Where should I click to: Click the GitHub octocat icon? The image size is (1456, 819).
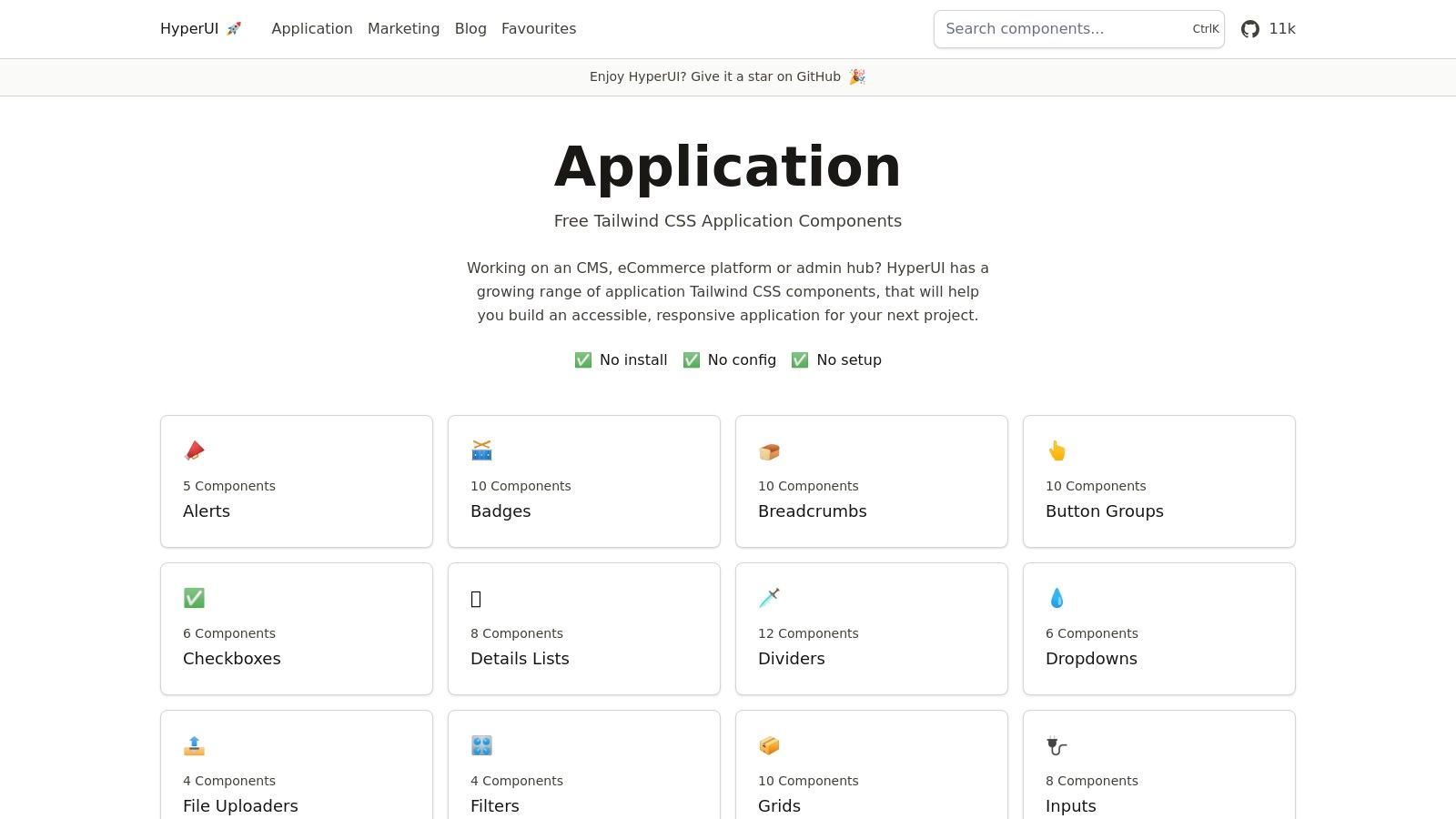(x=1250, y=29)
